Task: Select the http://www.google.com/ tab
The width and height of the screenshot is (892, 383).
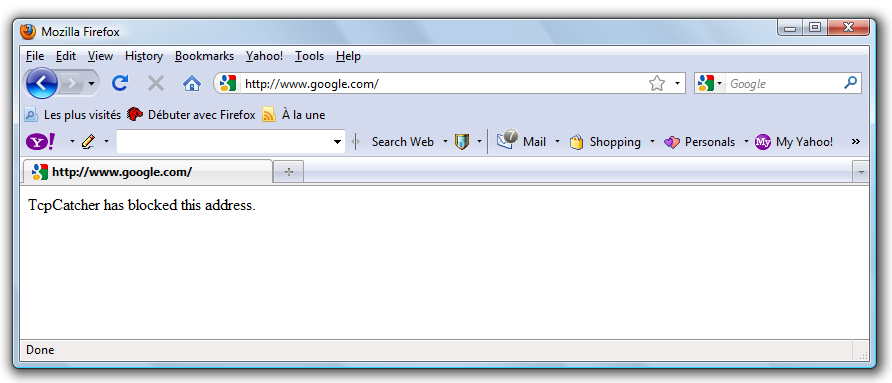Action: [147, 171]
